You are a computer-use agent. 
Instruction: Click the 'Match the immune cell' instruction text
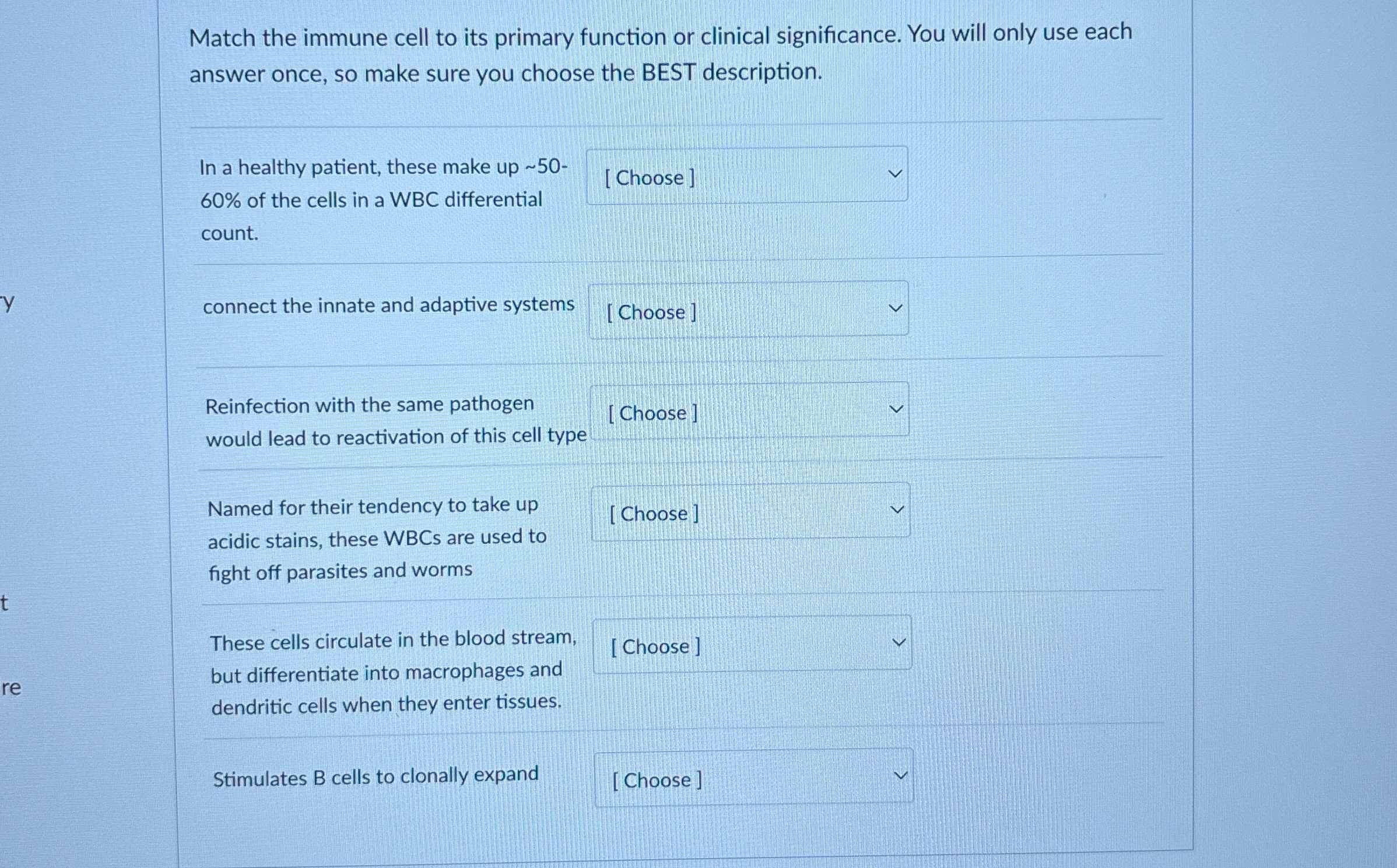(661, 53)
